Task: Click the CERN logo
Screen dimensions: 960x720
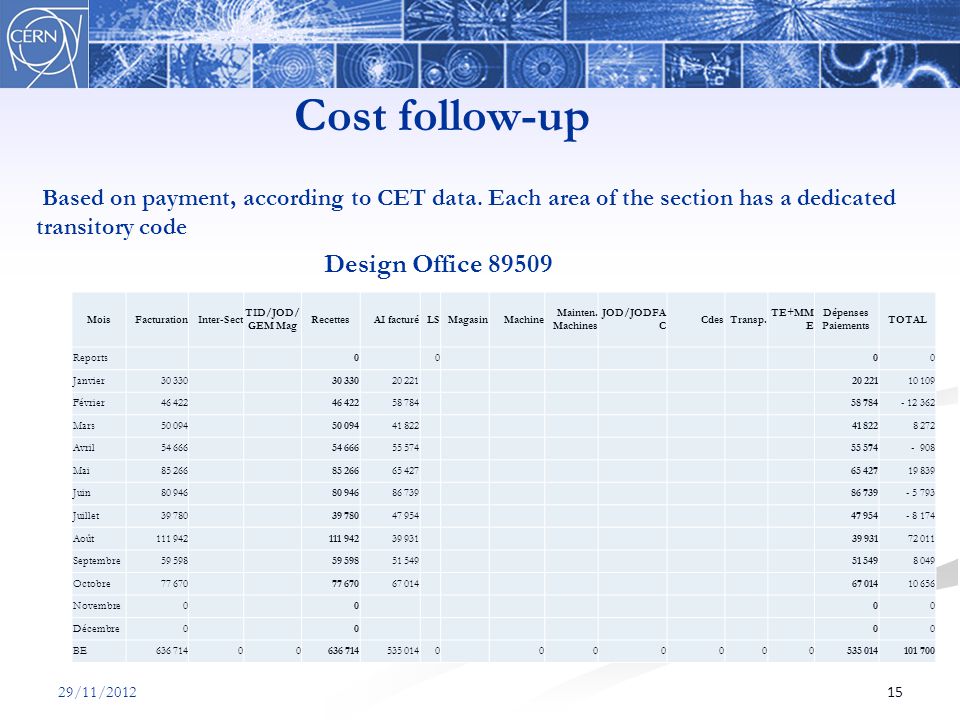Action: pos(44,43)
